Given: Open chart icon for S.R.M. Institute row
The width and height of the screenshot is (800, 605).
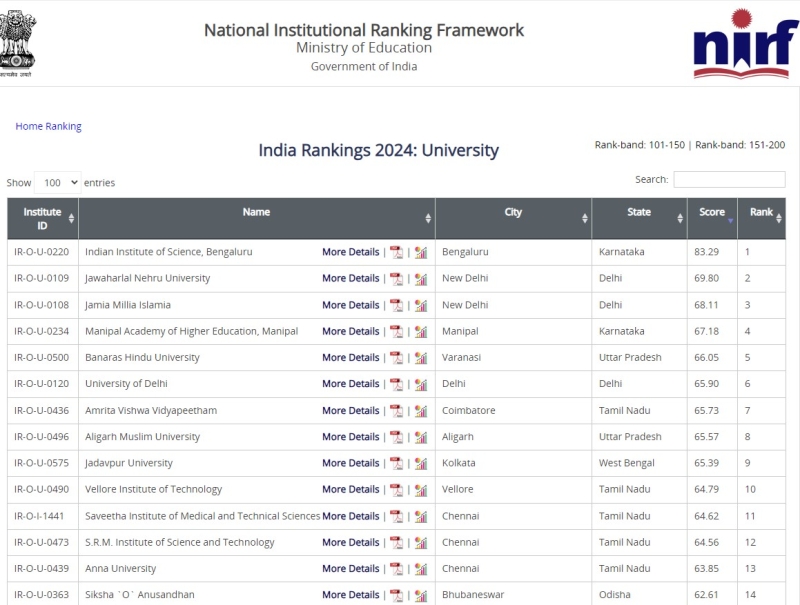Looking at the screenshot, I should pyautogui.click(x=421, y=543).
